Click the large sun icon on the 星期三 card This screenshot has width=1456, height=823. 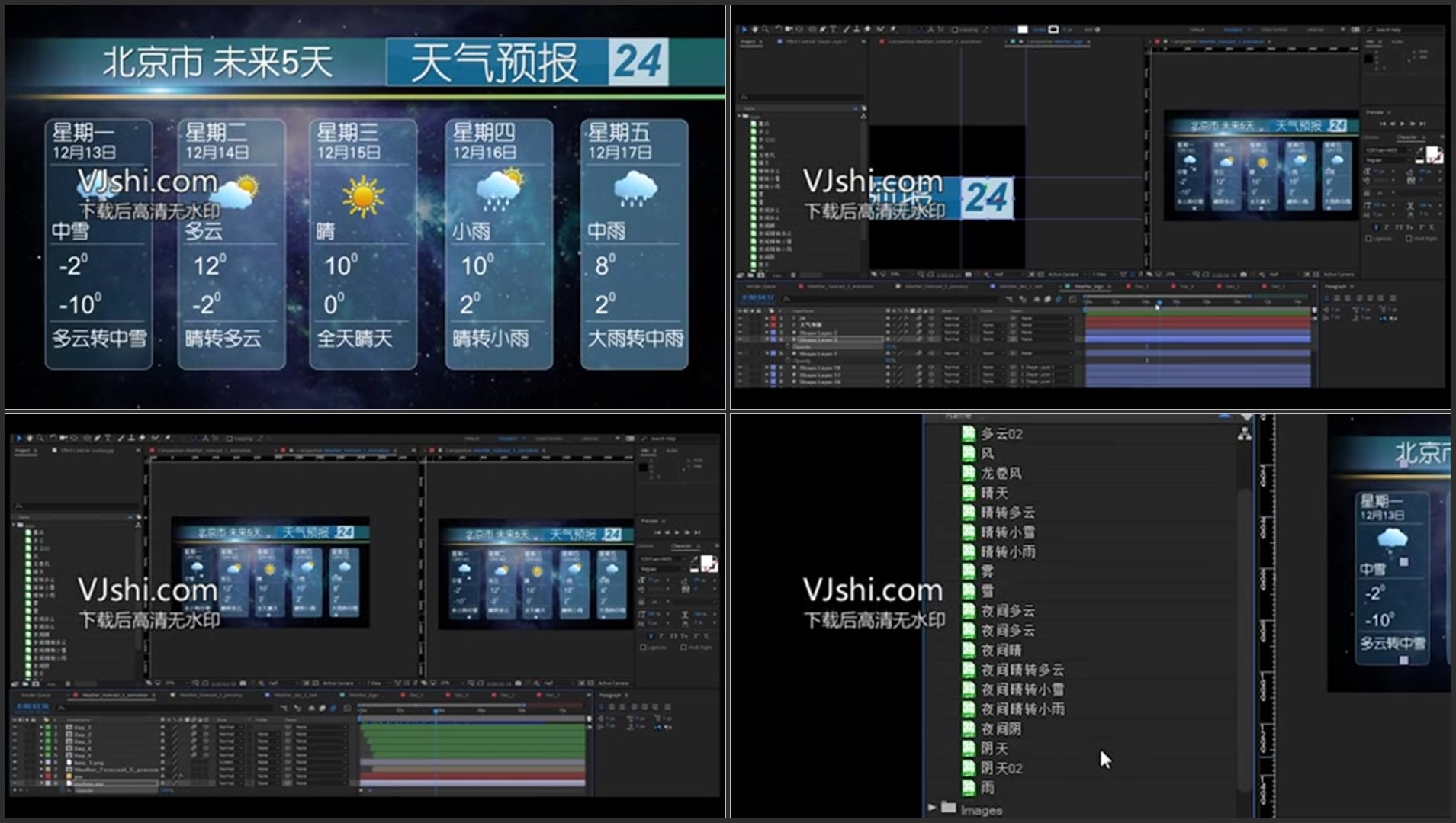[x=362, y=196]
